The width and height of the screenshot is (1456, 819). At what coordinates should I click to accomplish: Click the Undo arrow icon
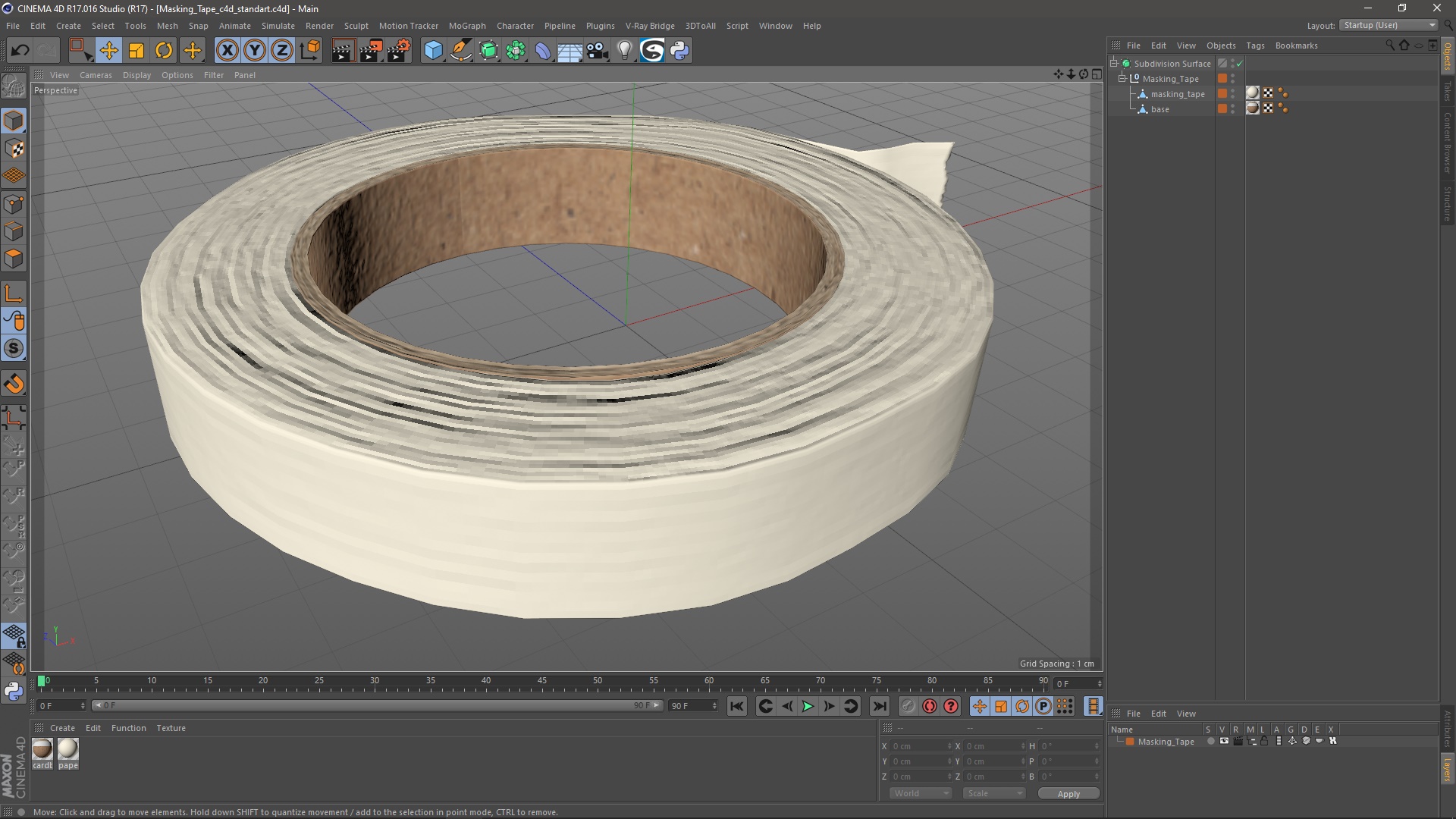(x=20, y=51)
